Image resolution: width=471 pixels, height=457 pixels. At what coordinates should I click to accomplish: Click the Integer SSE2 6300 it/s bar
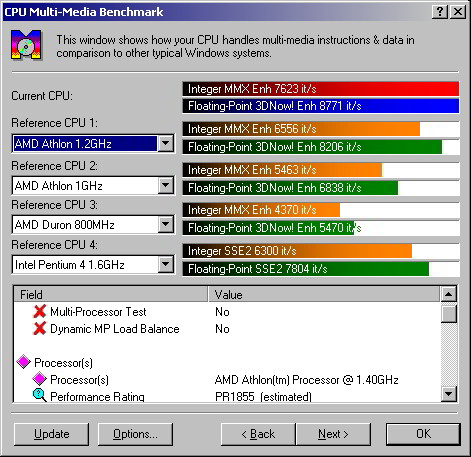pyautogui.click(x=297, y=251)
